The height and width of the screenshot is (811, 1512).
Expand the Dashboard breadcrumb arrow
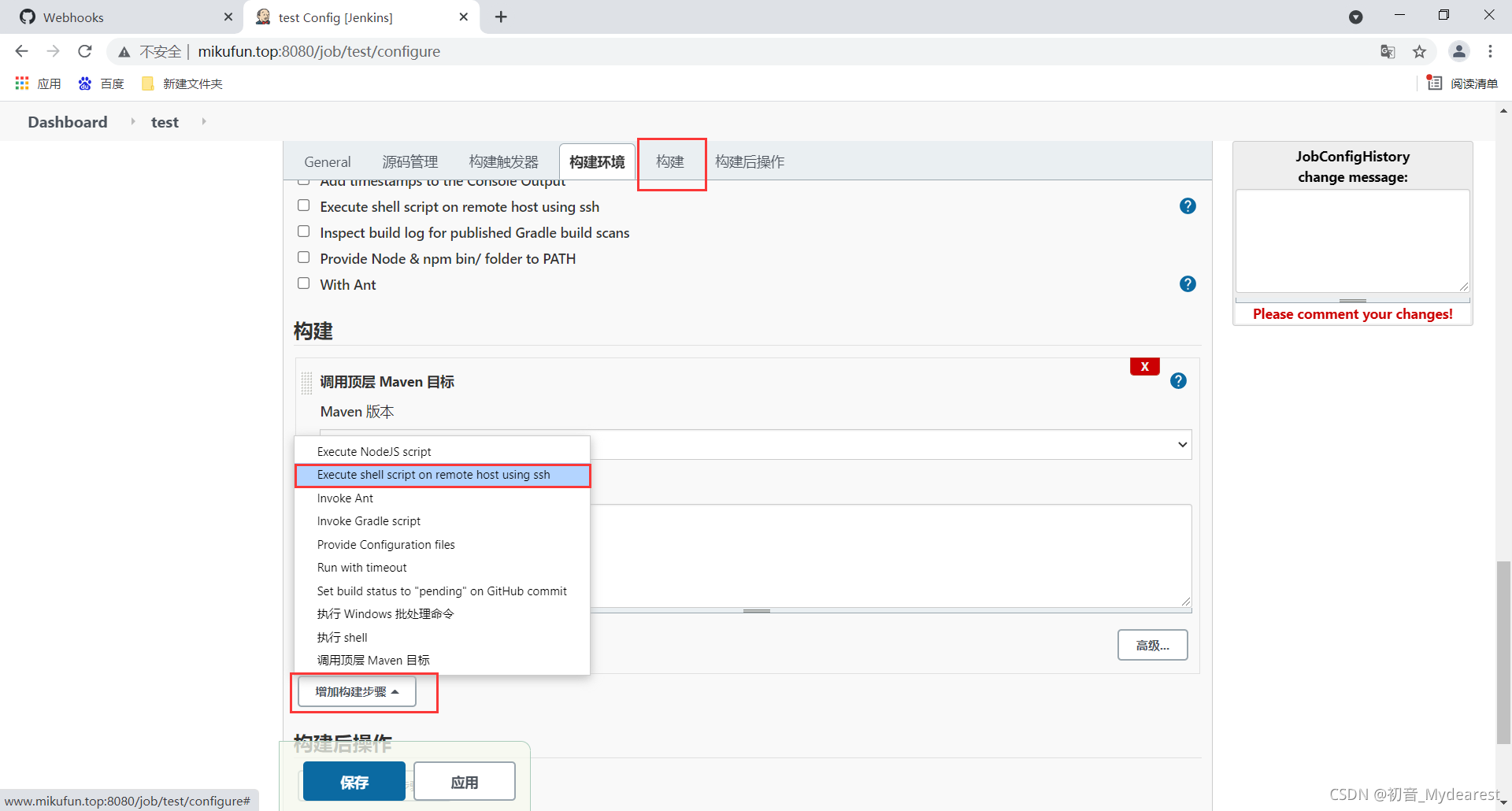coord(132,121)
